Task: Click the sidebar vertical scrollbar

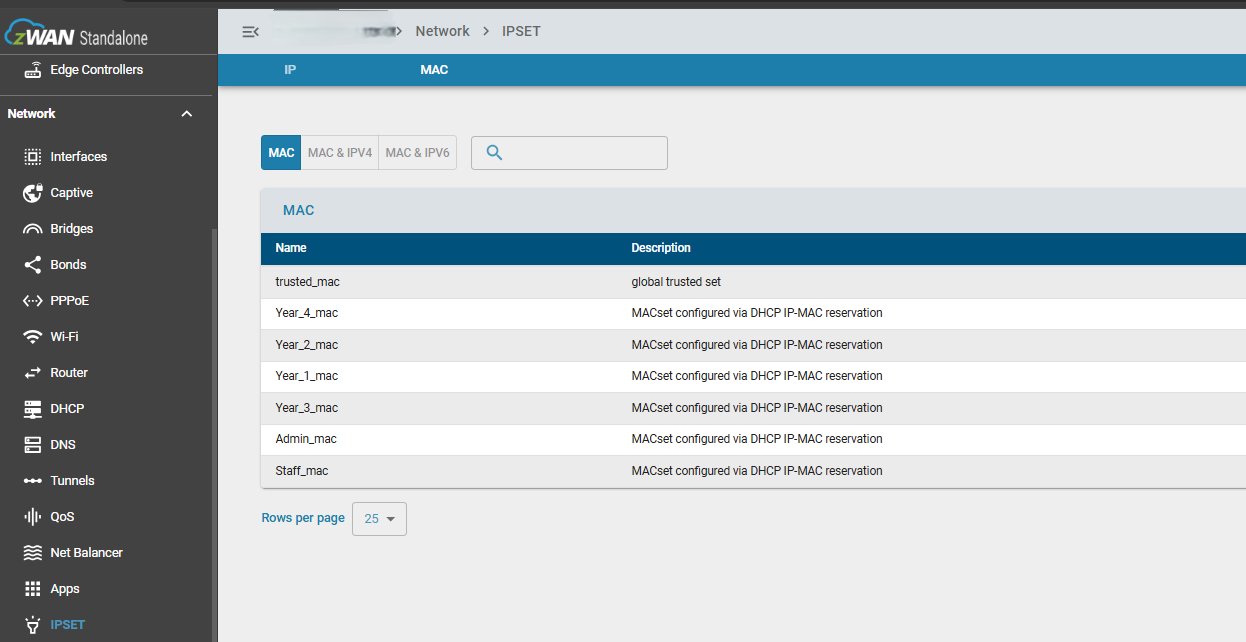Action: click(x=213, y=435)
